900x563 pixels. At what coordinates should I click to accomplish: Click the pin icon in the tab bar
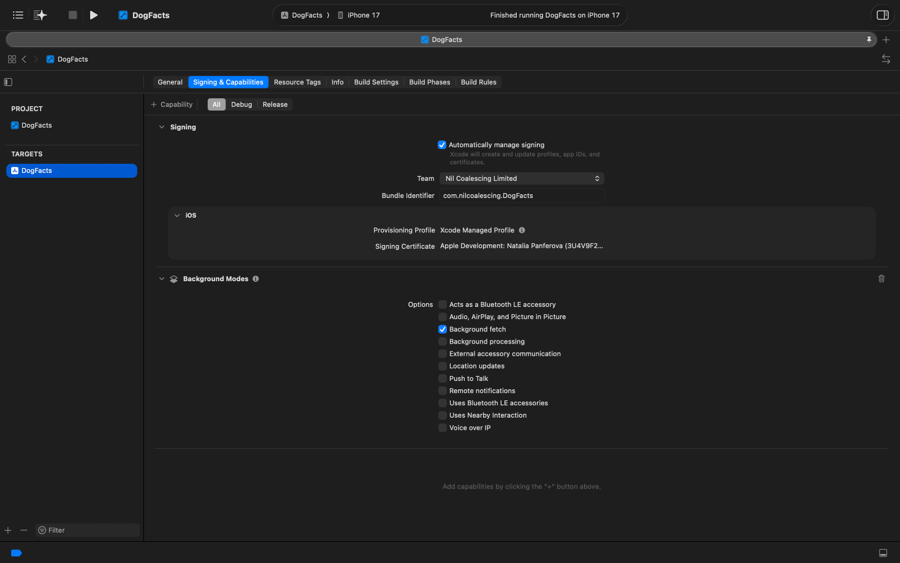pos(868,40)
